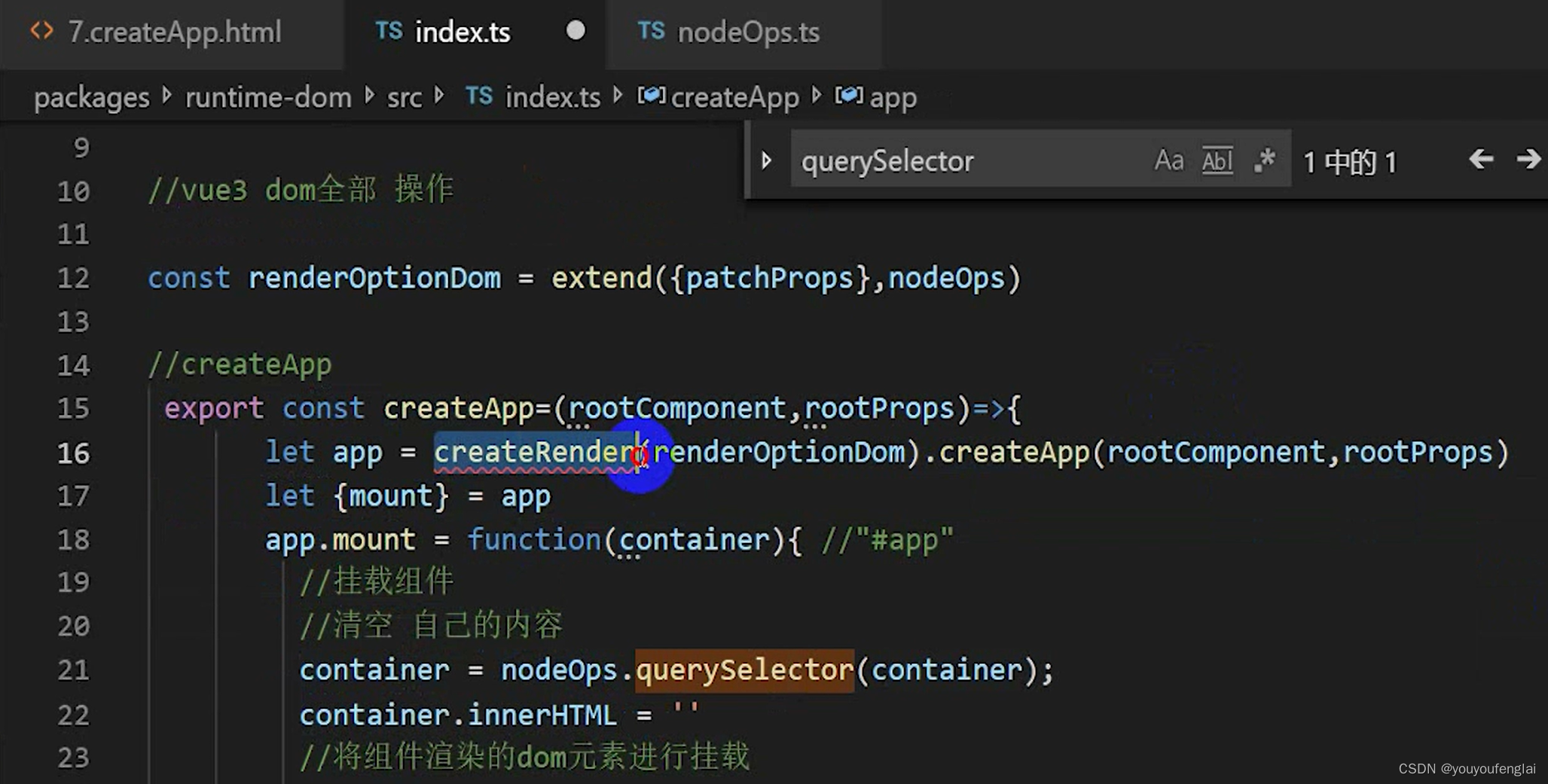The width and height of the screenshot is (1548, 784).
Task: Click the HTML file icon on 7.createApp.html tab
Action: (41, 32)
